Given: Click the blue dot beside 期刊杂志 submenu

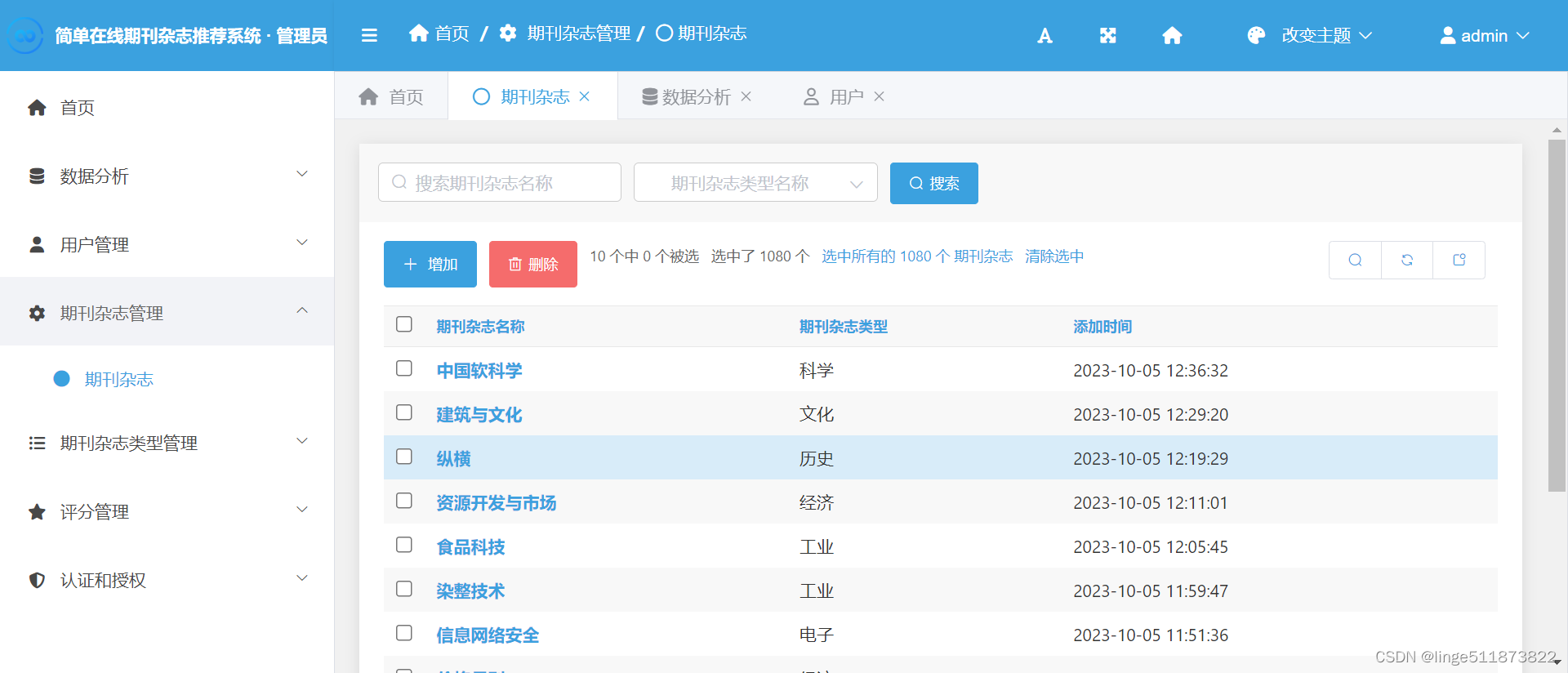Looking at the screenshot, I should click(61, 378).
